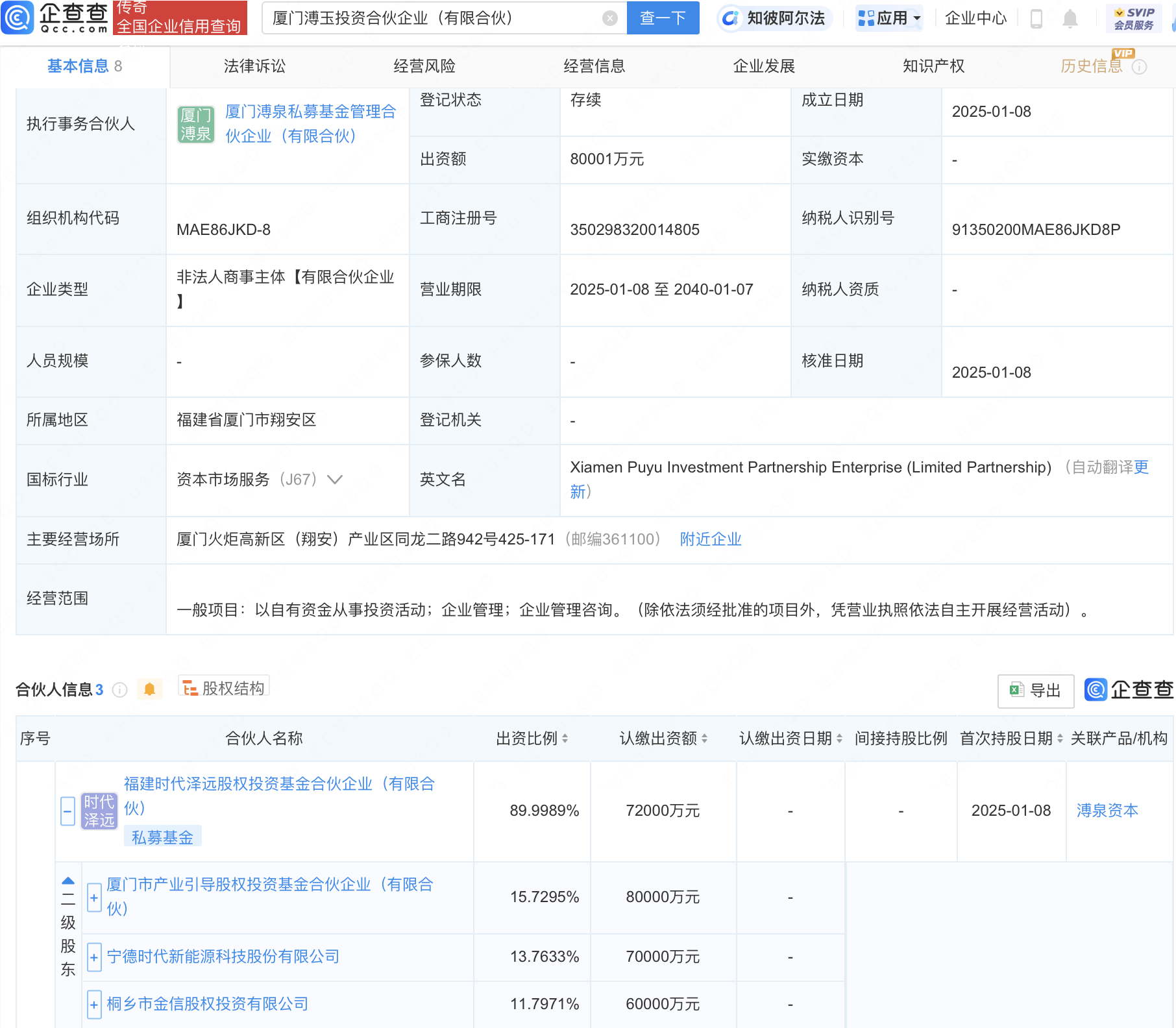The height and width of the screenshot is (1028, 1176).
Task: Select registration number 350298320014805
Action: tap(635, 230)
